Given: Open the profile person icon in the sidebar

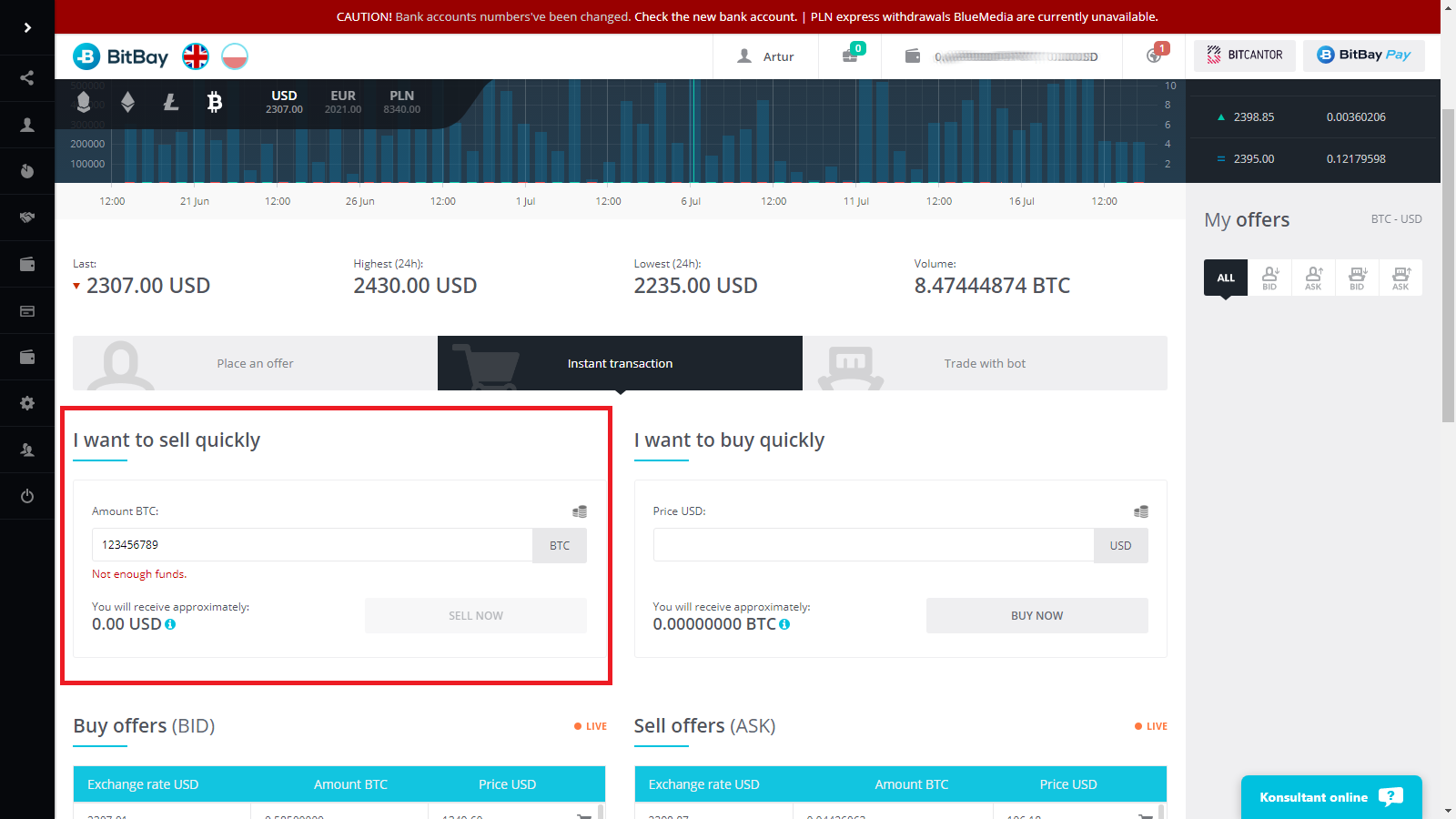Looking at the screenshot, I should click(27, 125).
